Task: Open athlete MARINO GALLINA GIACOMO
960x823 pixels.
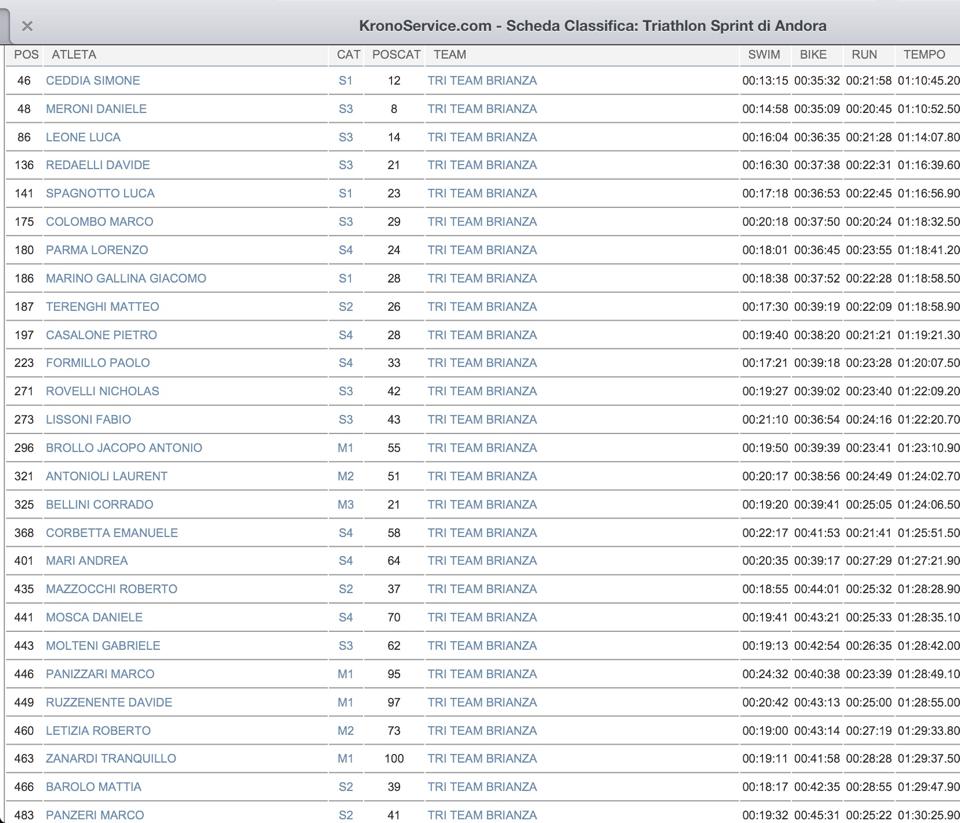Action: point(126,279)
